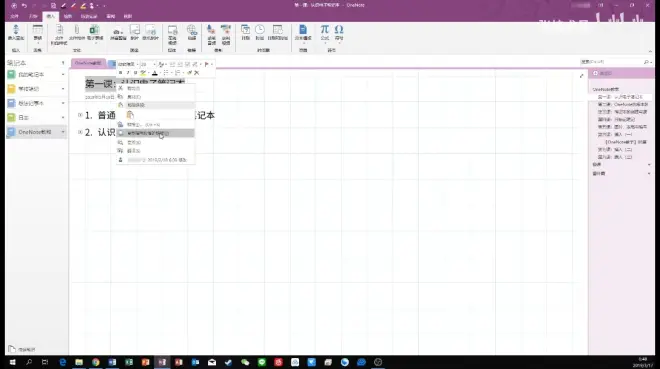
Task: Open the Equation pi icon
Action: [x=325, y=32]
